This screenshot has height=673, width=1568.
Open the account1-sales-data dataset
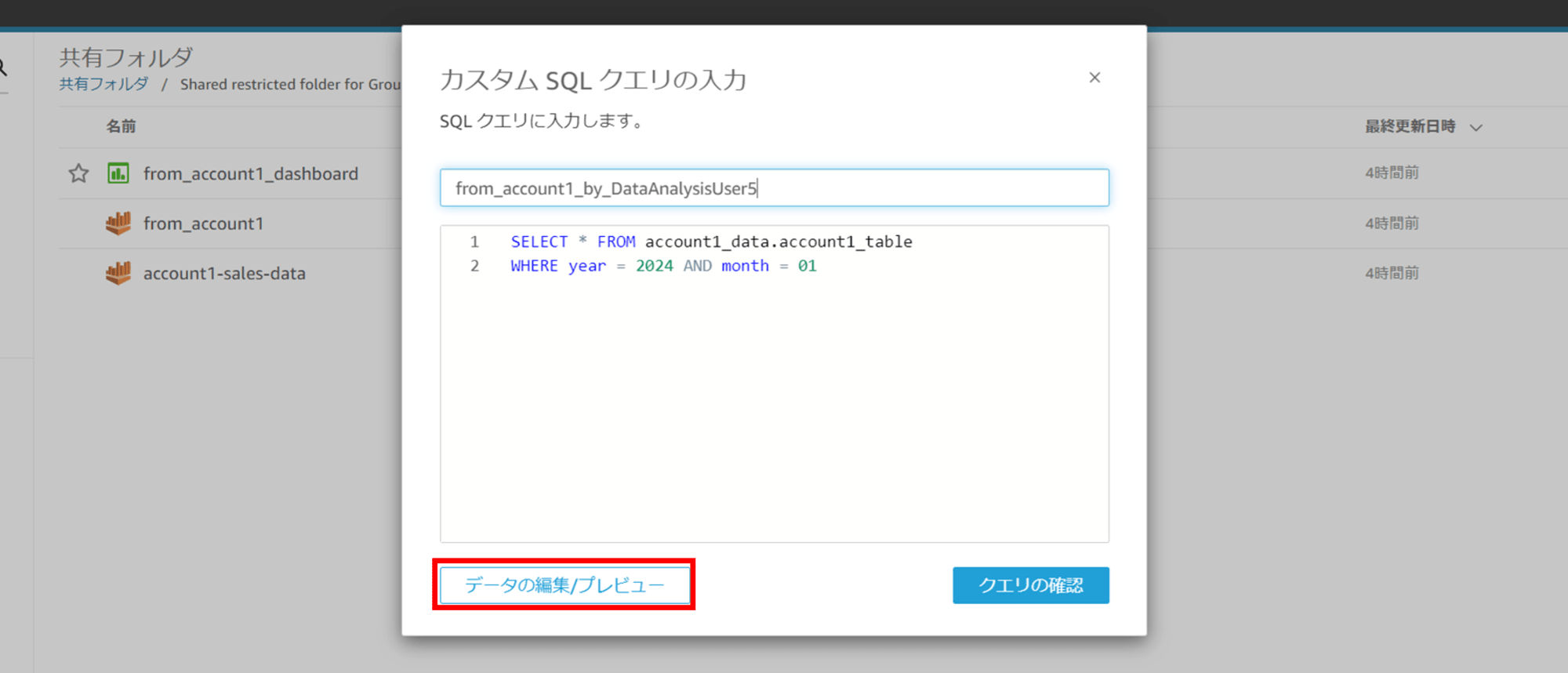tap(224, 274)
